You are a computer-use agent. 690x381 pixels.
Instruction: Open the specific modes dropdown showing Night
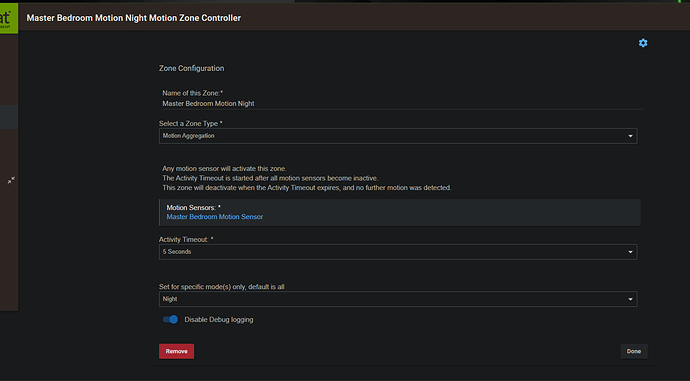[398, 299]
